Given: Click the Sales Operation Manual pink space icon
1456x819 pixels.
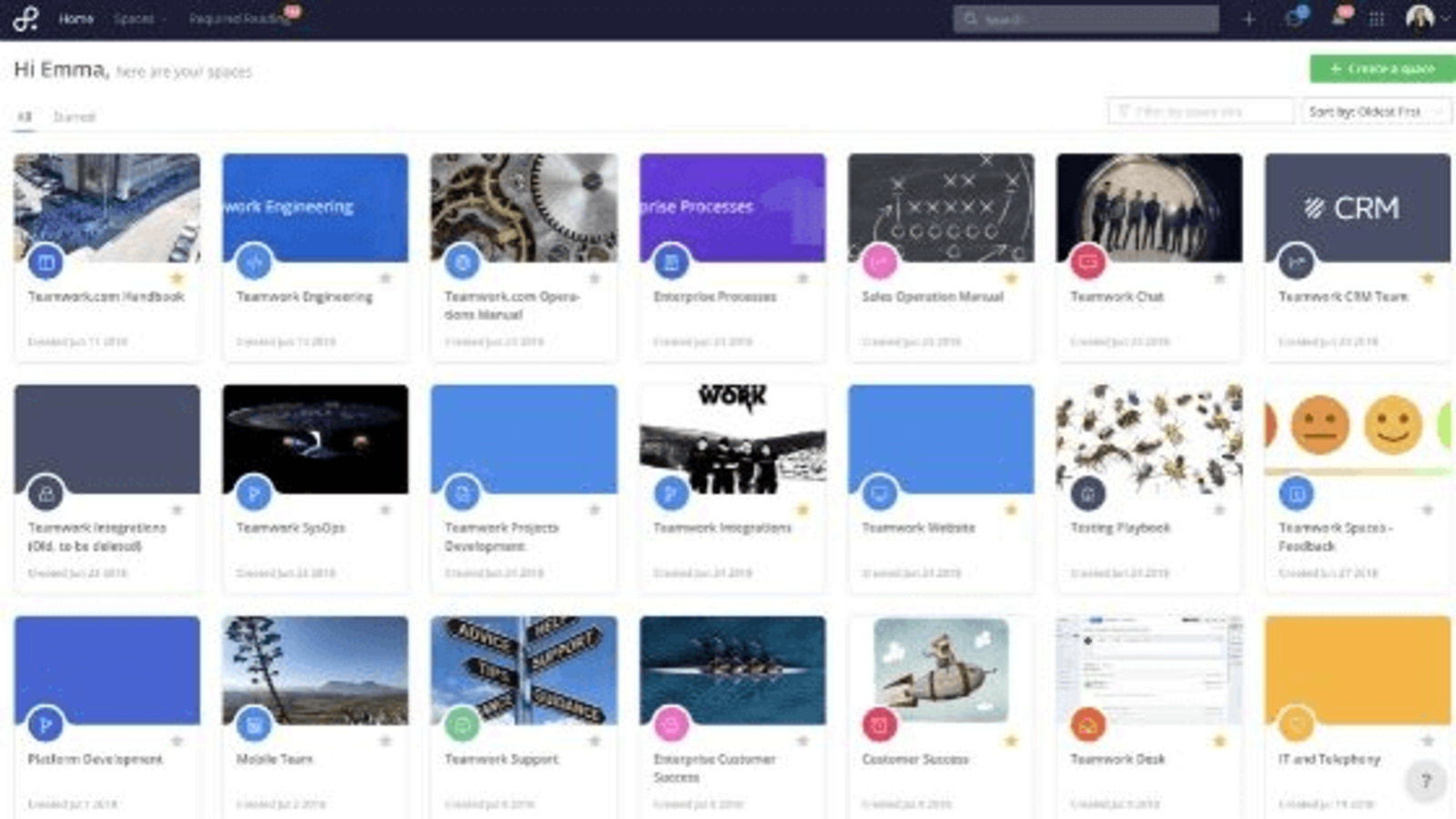Looking at the screenshot, I should point(880,264).
